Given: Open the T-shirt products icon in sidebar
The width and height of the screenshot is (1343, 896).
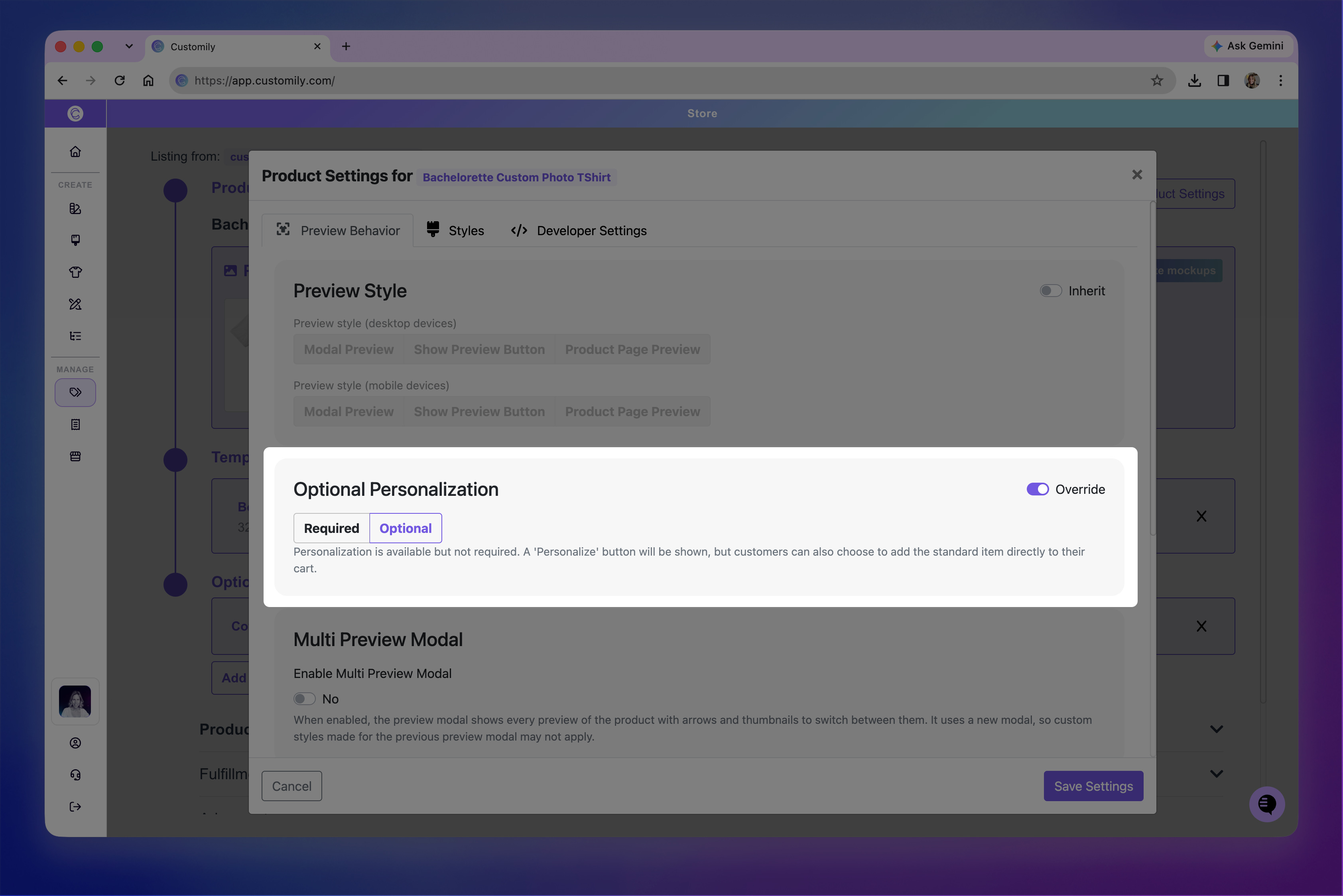Looking at the screenshot, I should pos(75,272).
